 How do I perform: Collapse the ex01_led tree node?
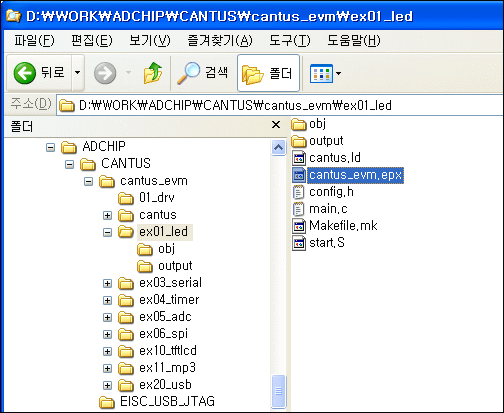(107, 232)
